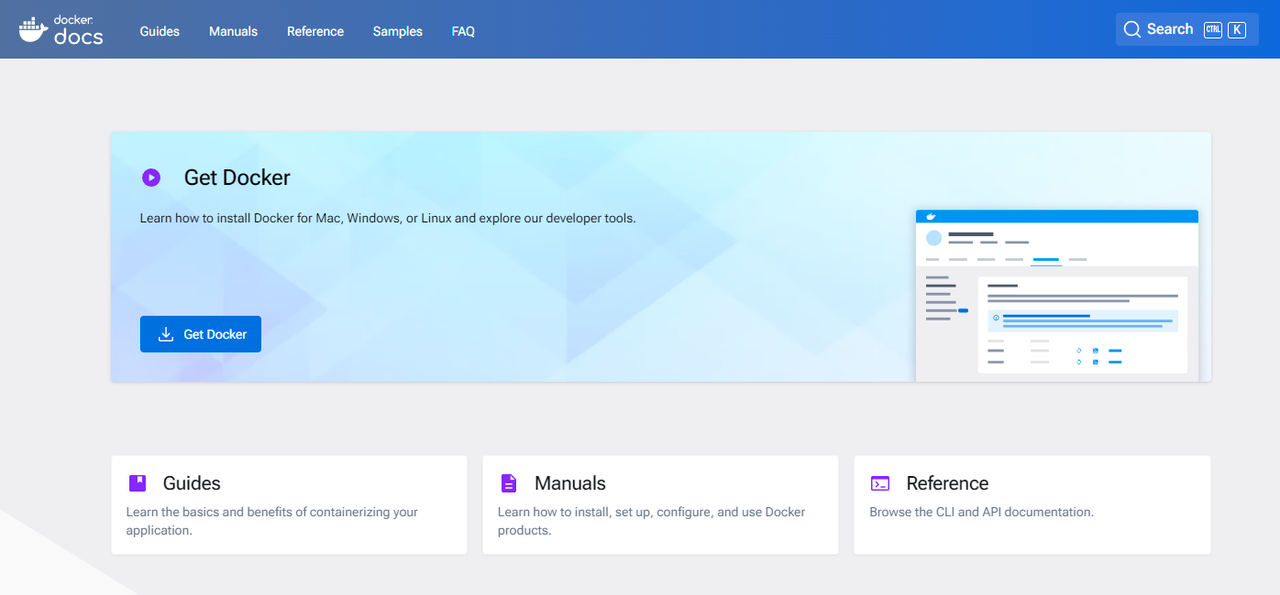
Task: Open the Manuals card heading
Action: click(570, 483)
